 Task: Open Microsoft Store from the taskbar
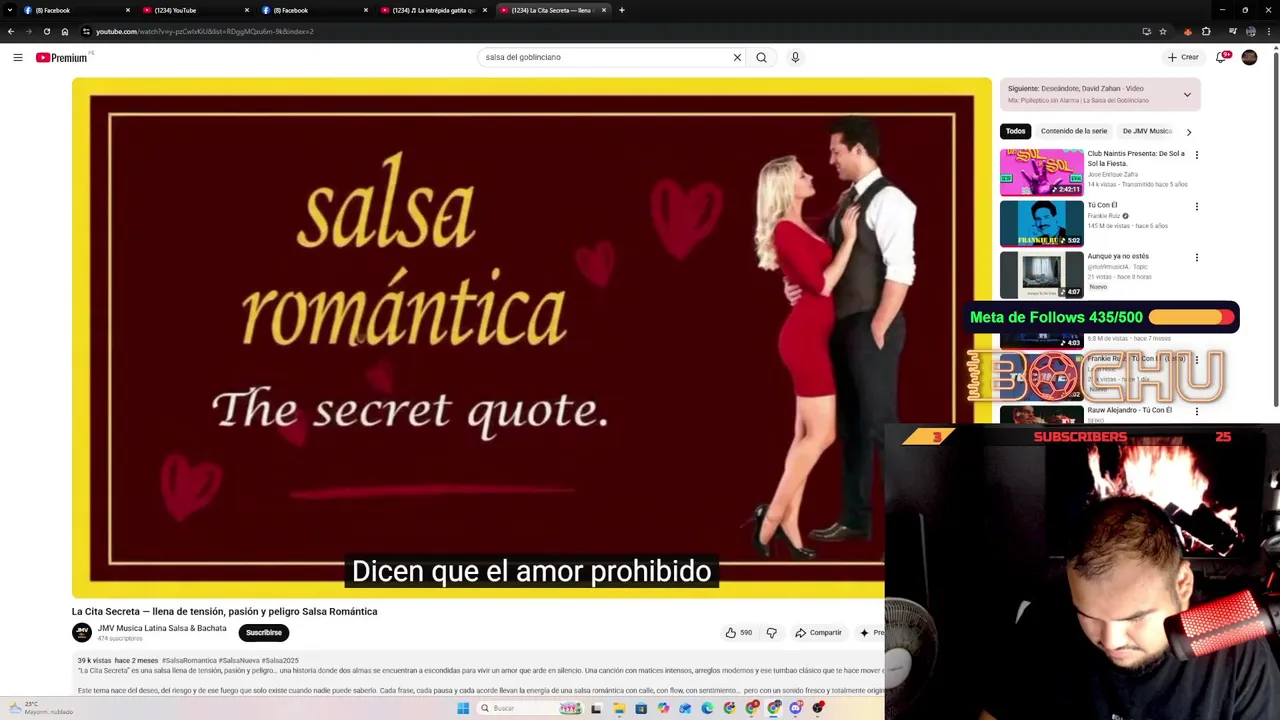tap(641, 708)
